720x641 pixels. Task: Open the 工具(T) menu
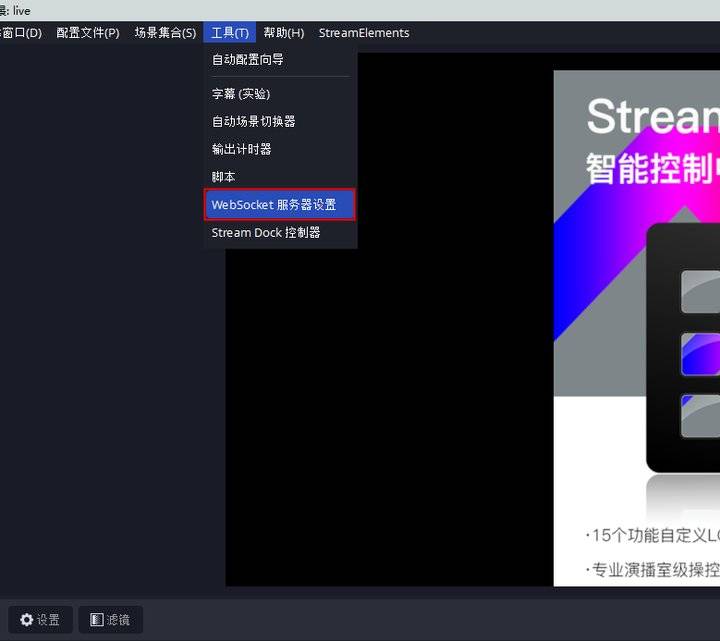tap(230, 33)
